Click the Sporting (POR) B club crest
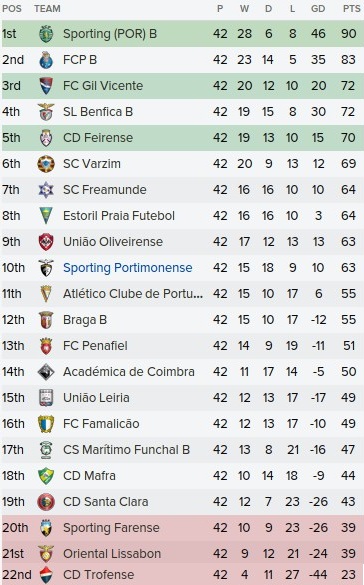The image size is (364, 585). (46, 34)
